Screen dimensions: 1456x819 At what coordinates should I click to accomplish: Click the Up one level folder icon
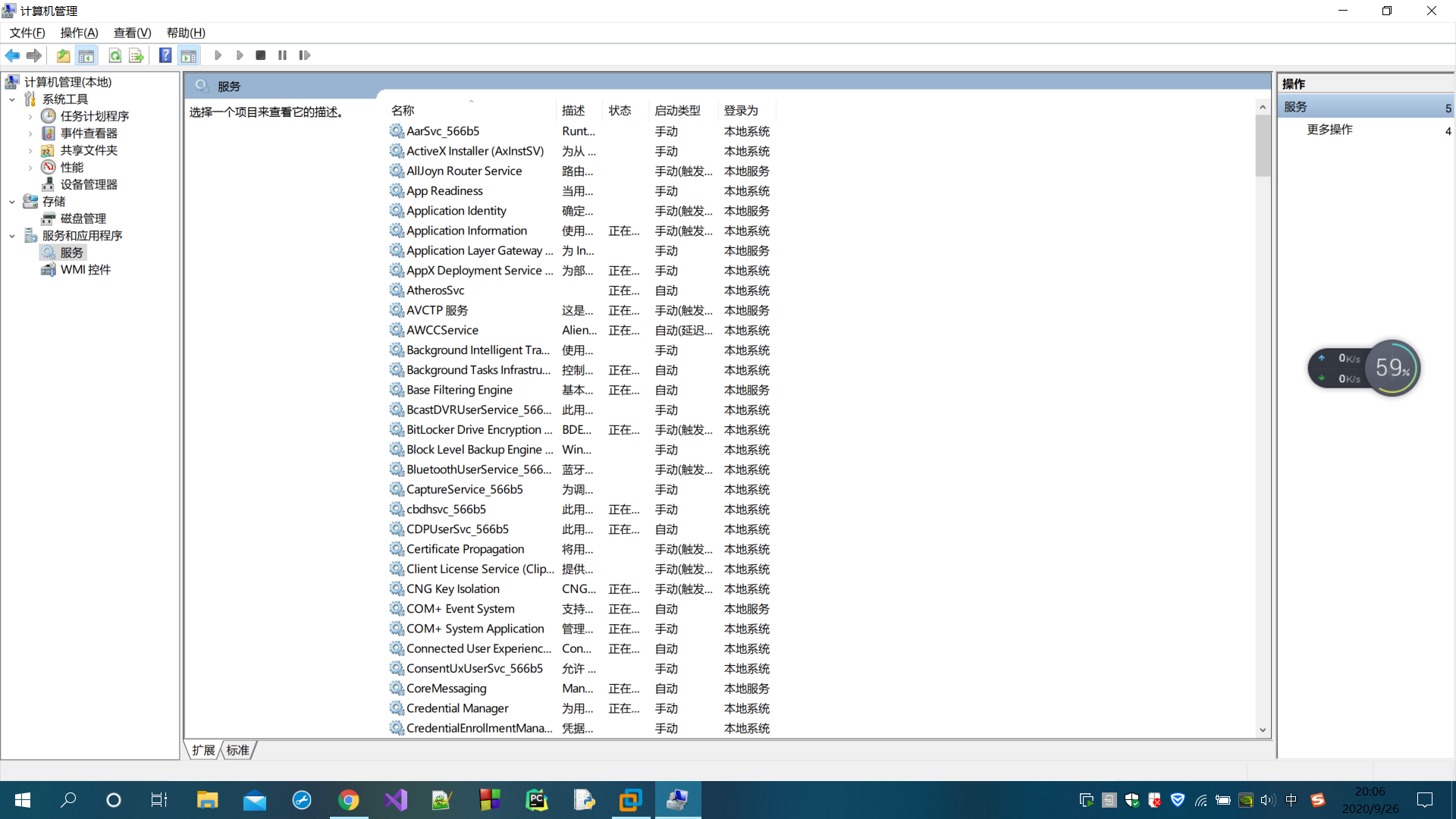pos(63,55)
